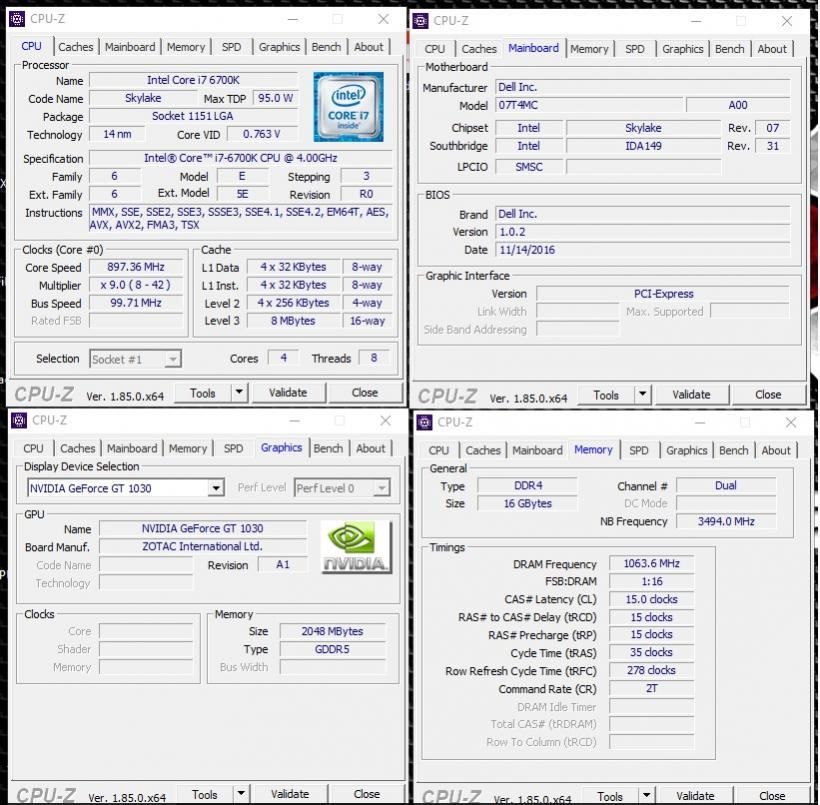
Task: Click the Multiplier value x 9.0 (8 - 42)
Action: pos(136,285)
